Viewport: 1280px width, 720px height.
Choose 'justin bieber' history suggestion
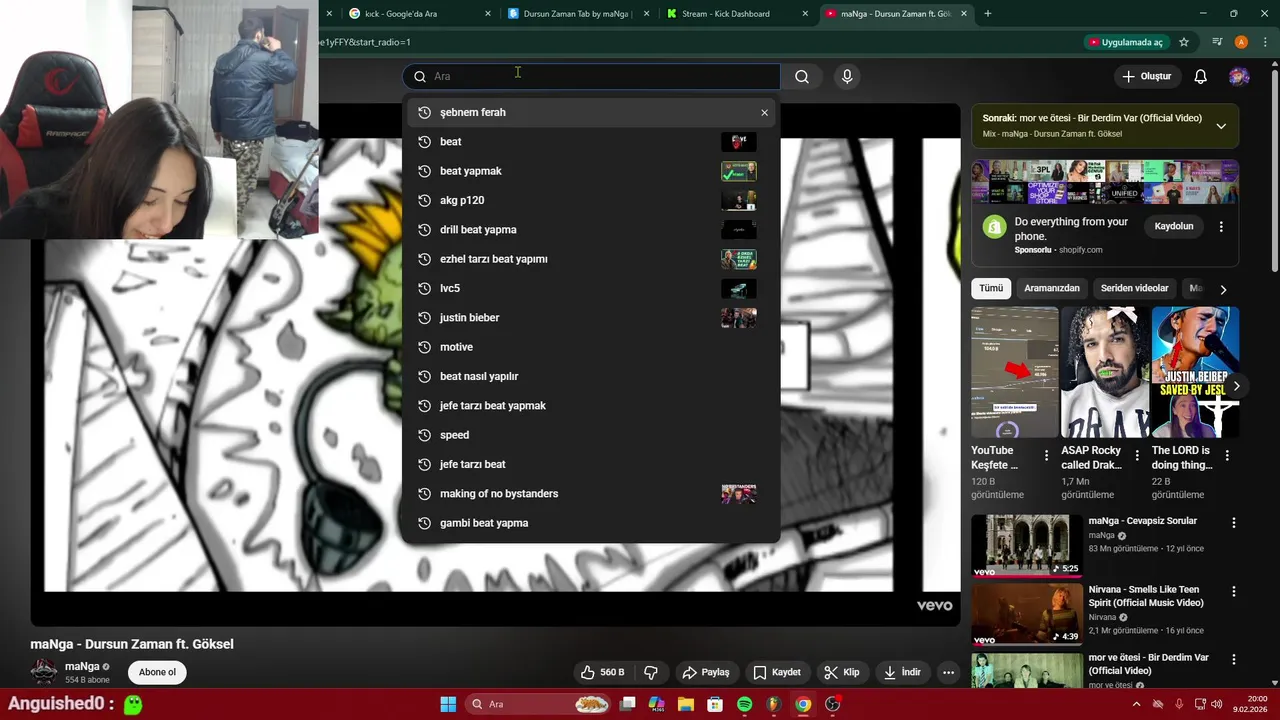point(591,317)
